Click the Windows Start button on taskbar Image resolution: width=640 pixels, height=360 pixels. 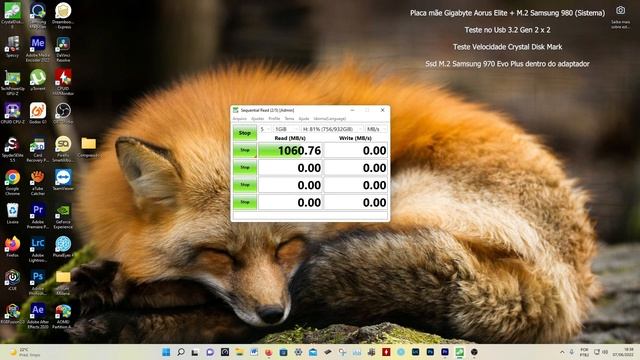[166, 352]
